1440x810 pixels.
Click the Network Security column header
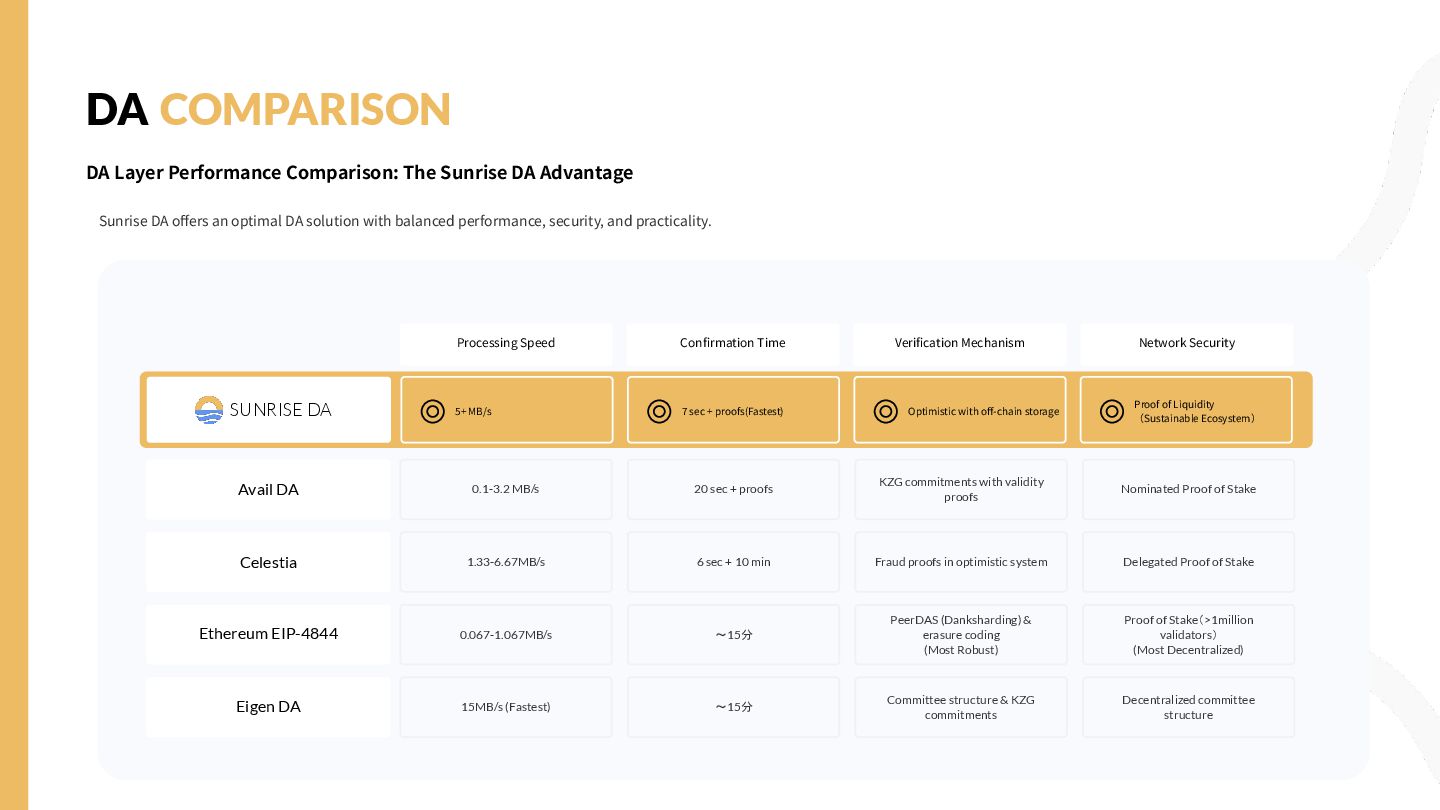(x=1187, y=343)
